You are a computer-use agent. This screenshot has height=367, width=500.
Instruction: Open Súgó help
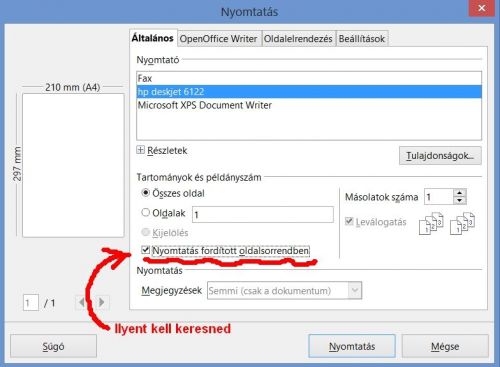(53, 346)
